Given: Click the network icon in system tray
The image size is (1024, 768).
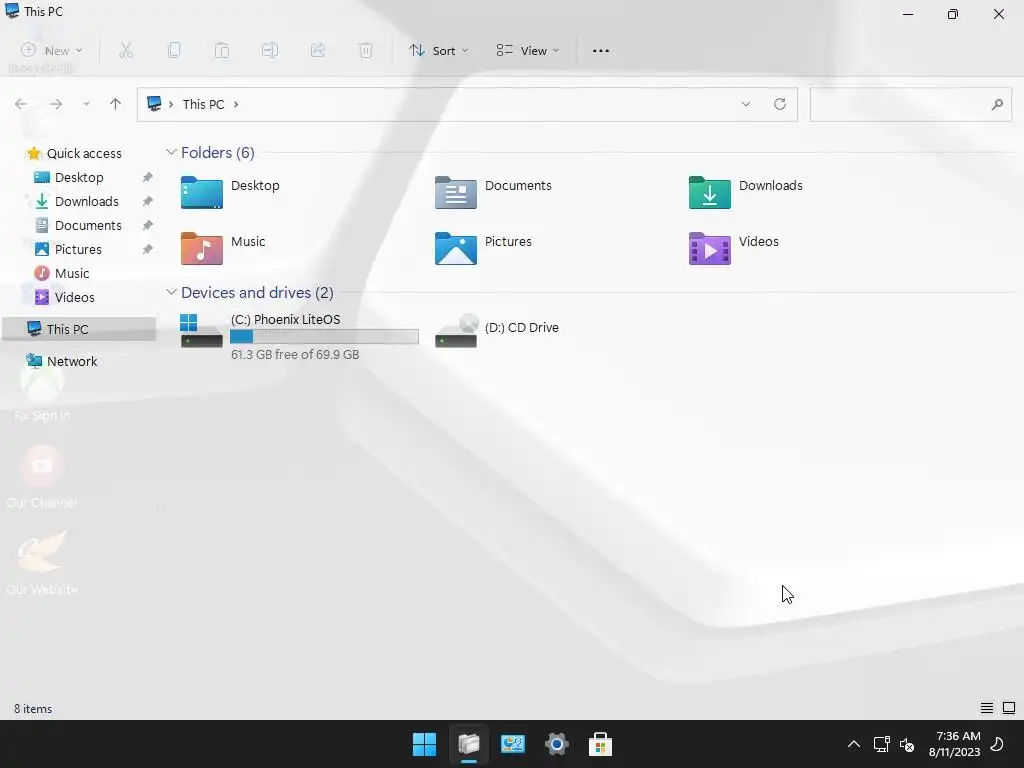Looking at the screenshot, I should coord(882,744).
